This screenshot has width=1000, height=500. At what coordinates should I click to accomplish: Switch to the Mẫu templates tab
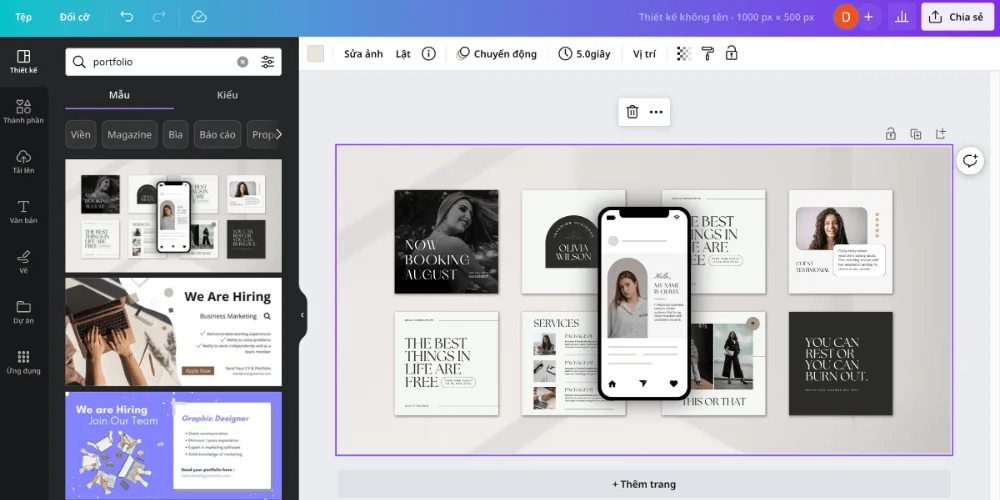119,95
